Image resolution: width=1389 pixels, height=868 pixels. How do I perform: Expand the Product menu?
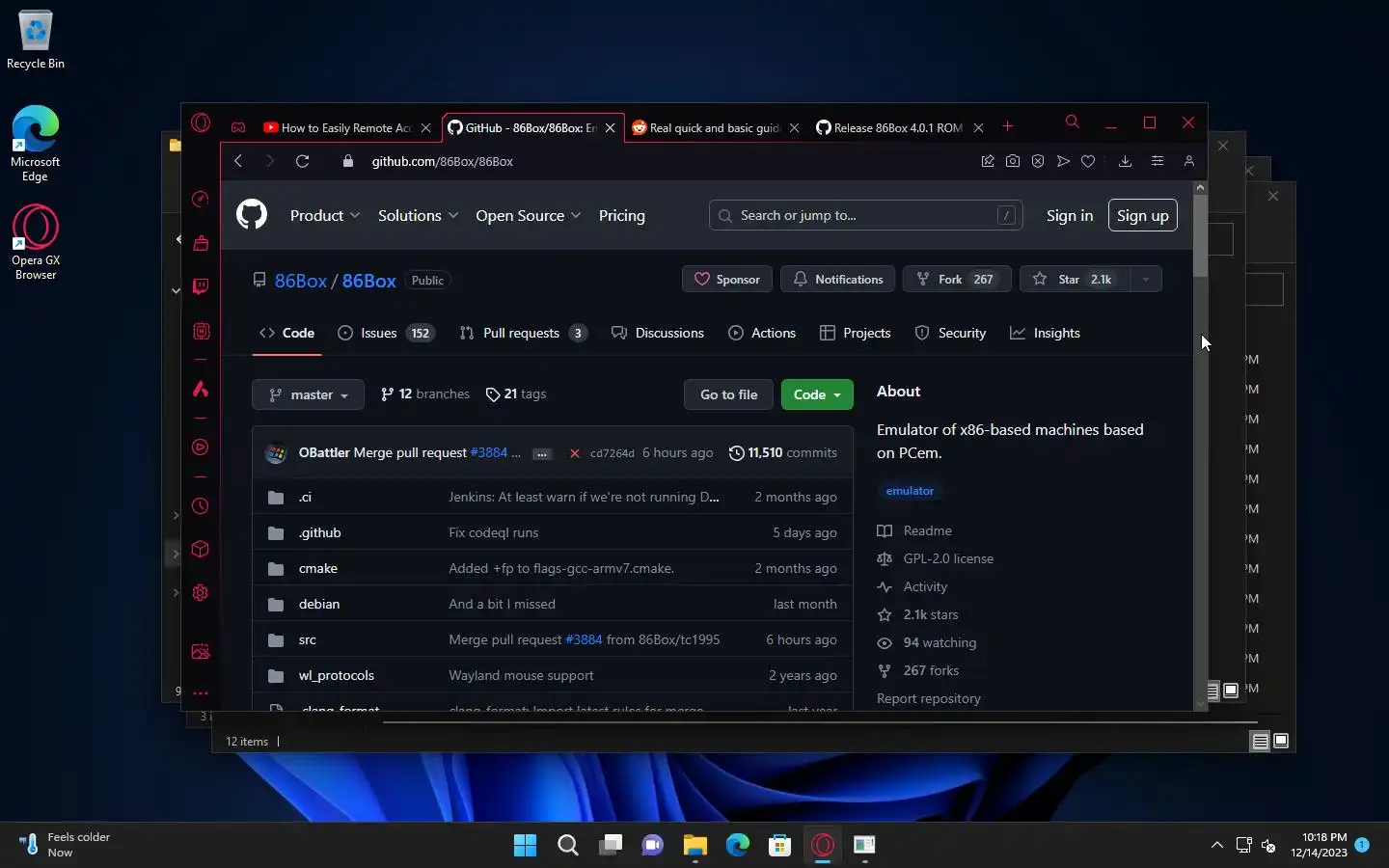(325, 216)
